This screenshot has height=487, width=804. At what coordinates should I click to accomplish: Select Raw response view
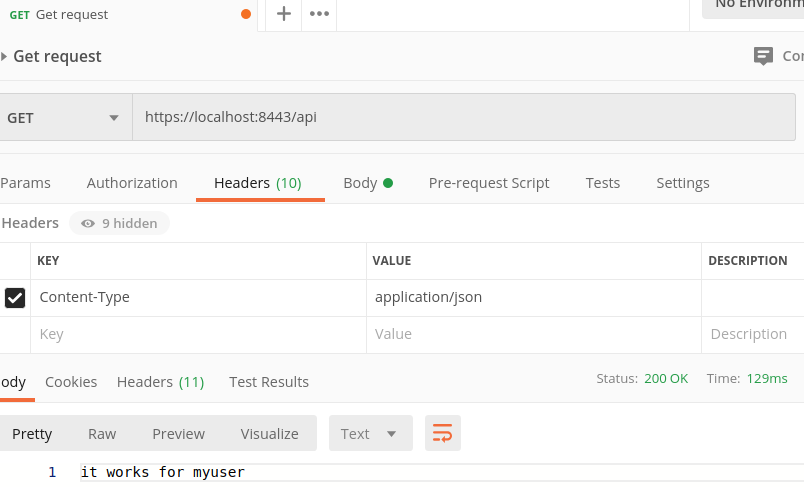click(102, 434)
